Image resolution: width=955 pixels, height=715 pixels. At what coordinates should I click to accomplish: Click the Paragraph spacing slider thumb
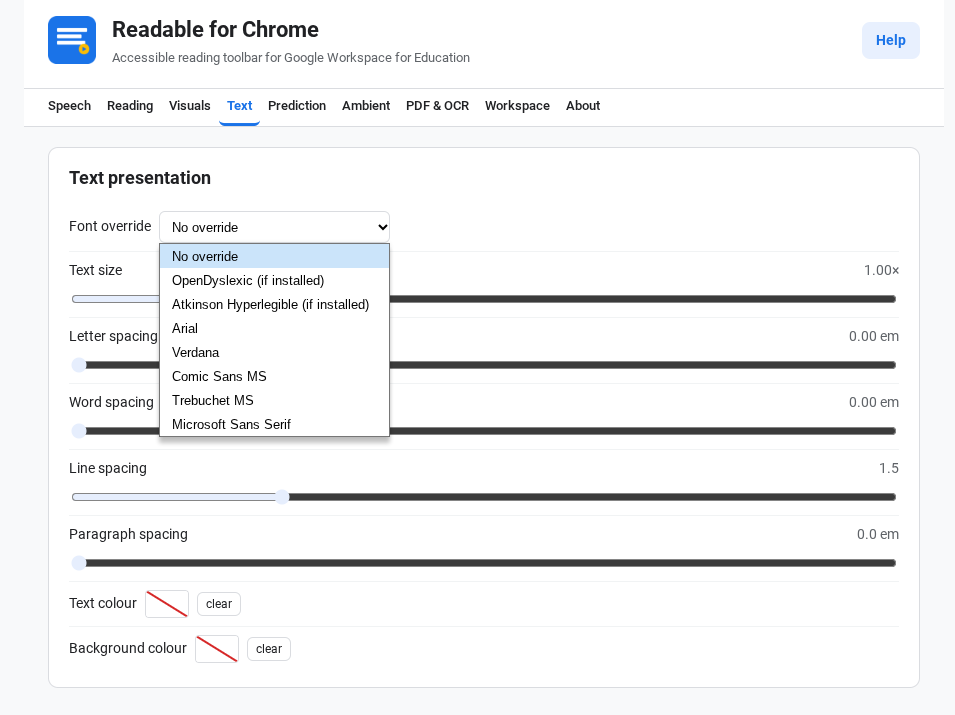(x=79, y=563)
